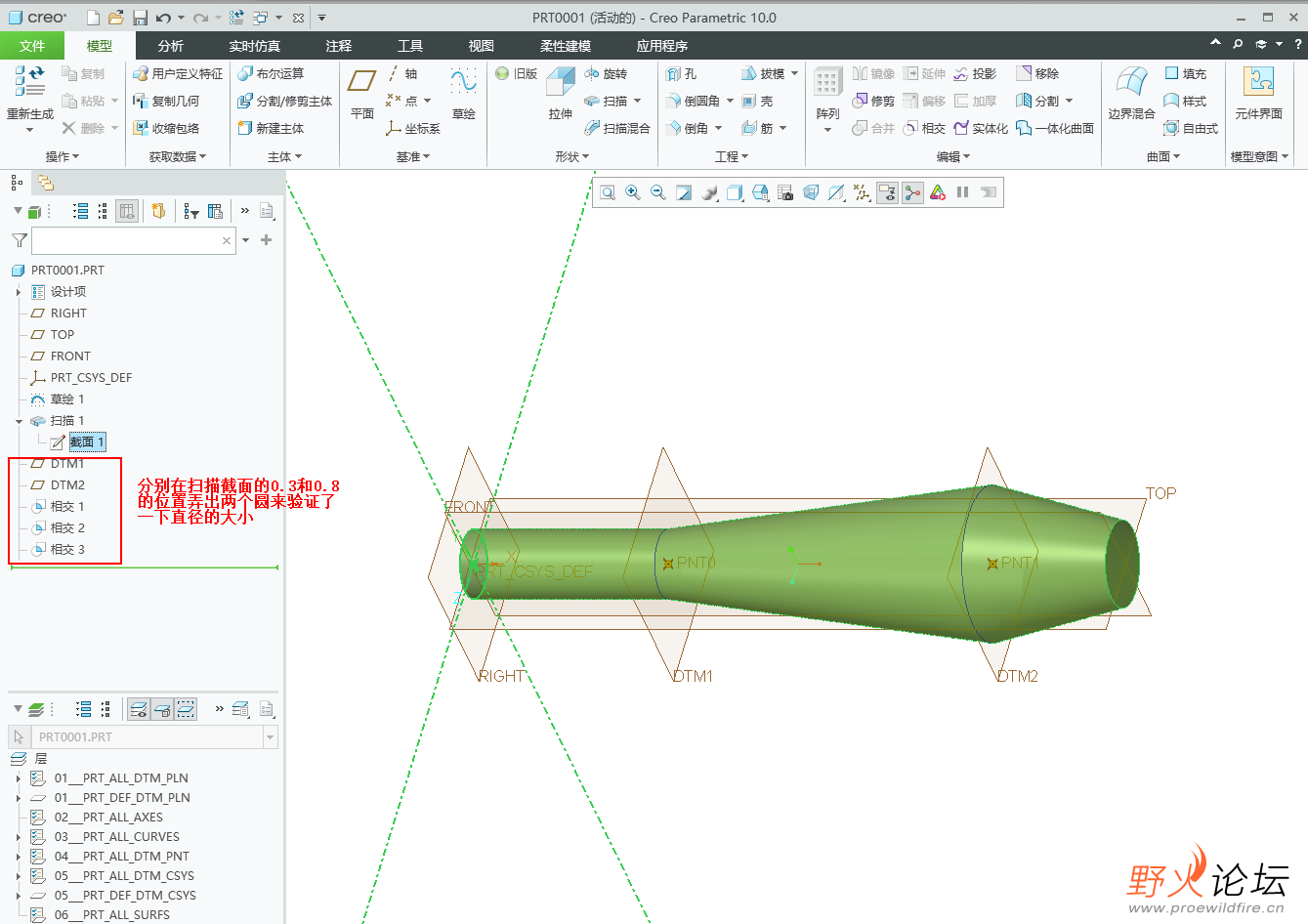Open the Engineering (工程) group dropdown

coord(732,156)
